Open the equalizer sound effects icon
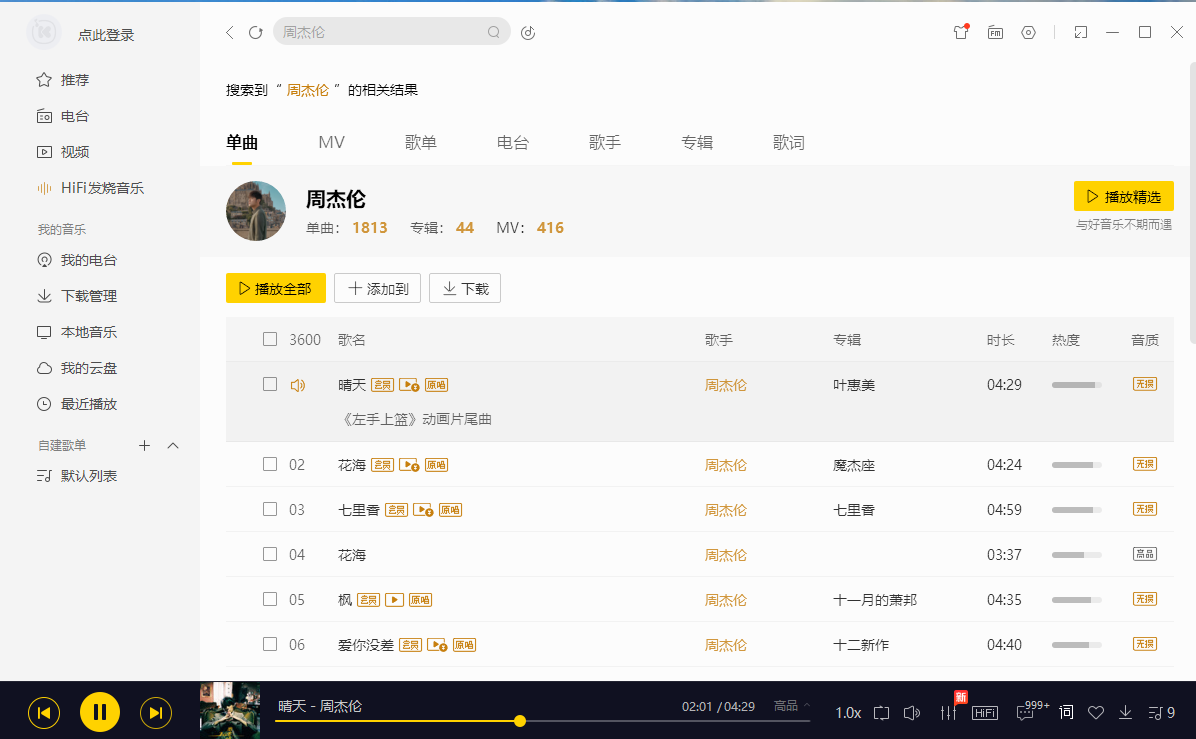The image size is (1196, 739). [948, 713]
